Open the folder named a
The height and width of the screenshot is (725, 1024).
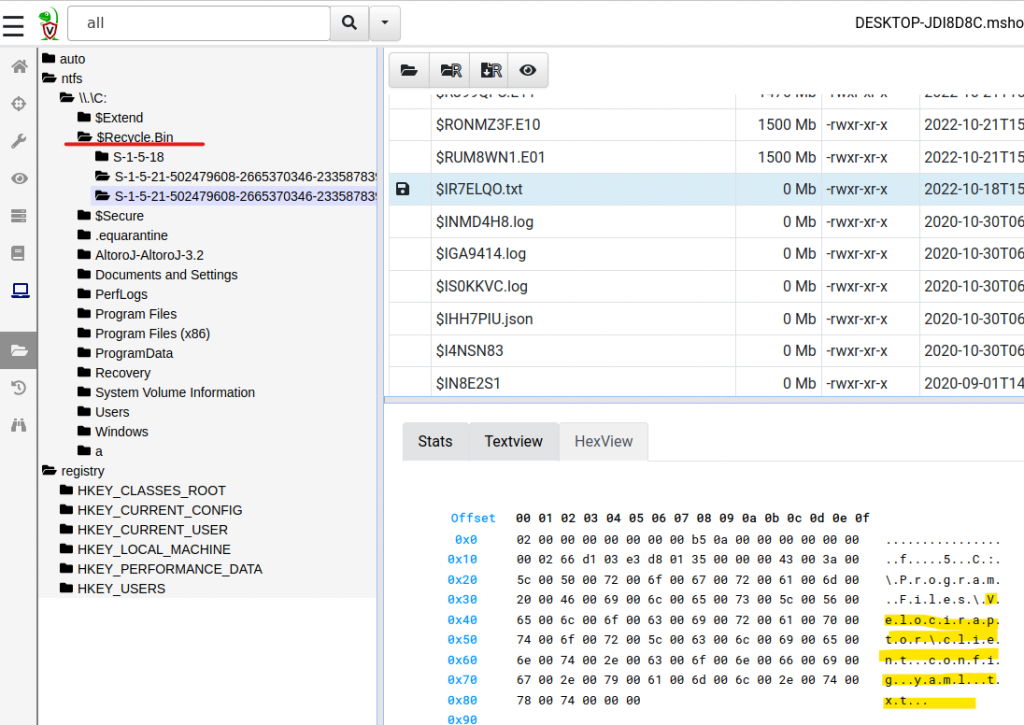point(90,451)
